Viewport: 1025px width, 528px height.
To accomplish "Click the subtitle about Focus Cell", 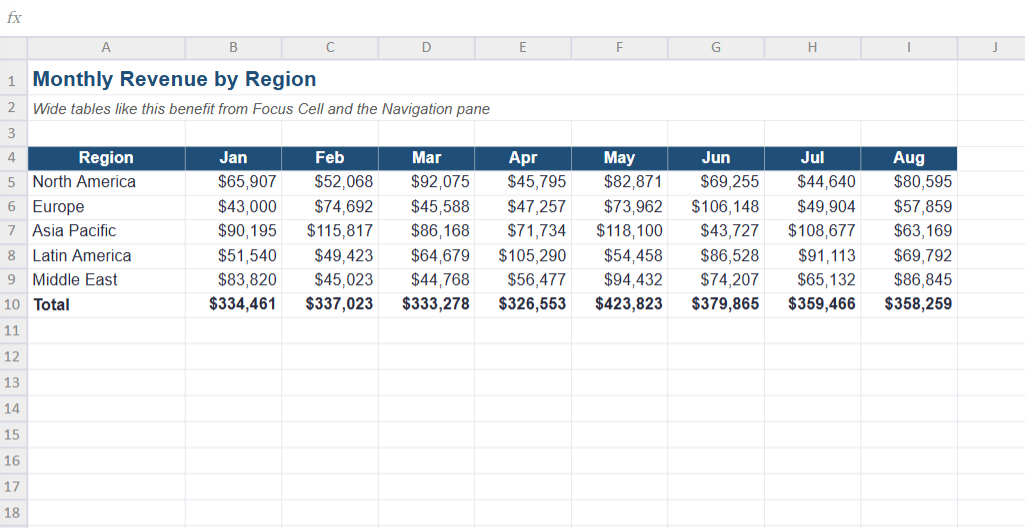I will [x=261, y=109].
